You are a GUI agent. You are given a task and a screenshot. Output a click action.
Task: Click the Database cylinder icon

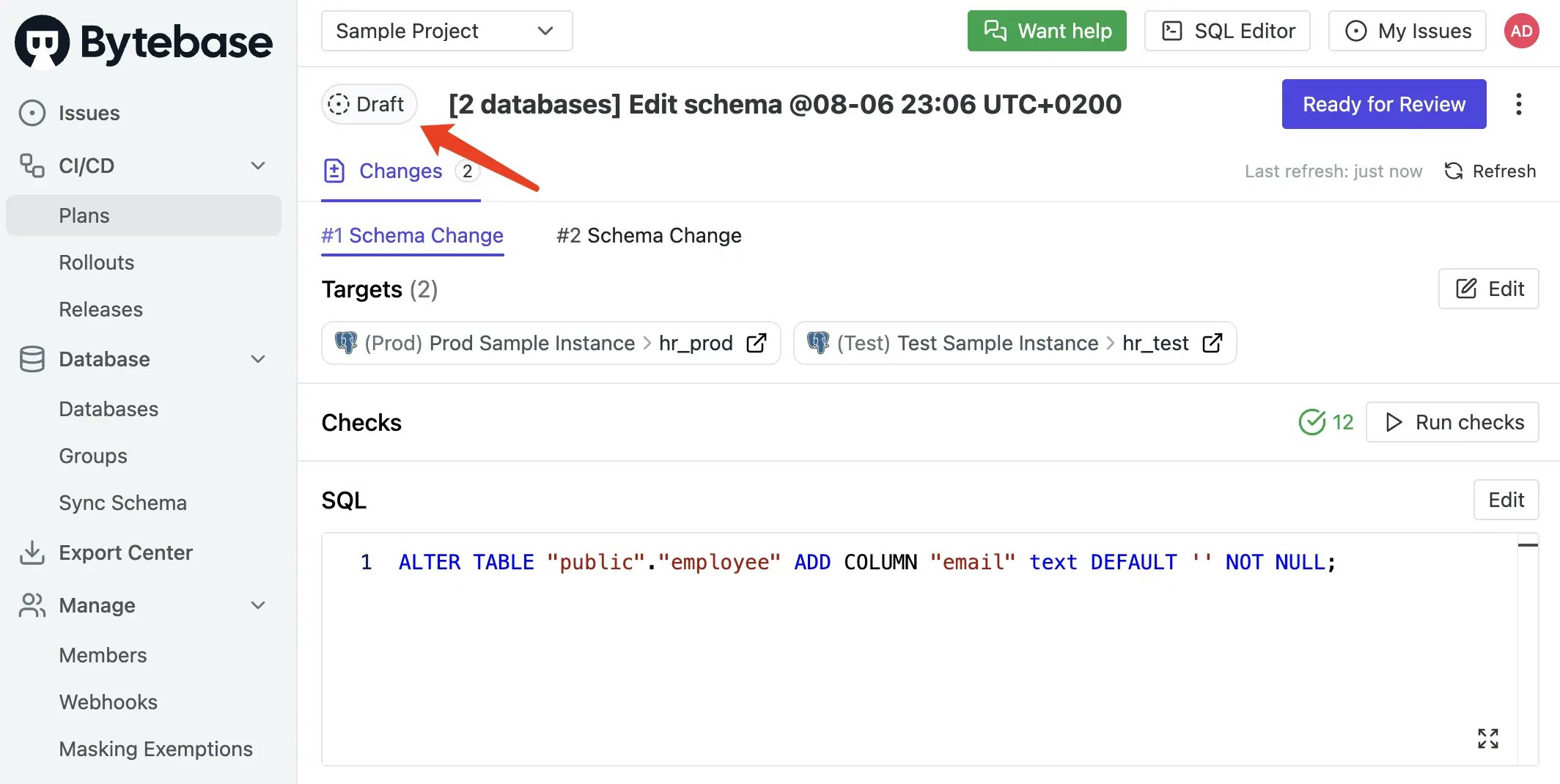click(x=32, y=359)
